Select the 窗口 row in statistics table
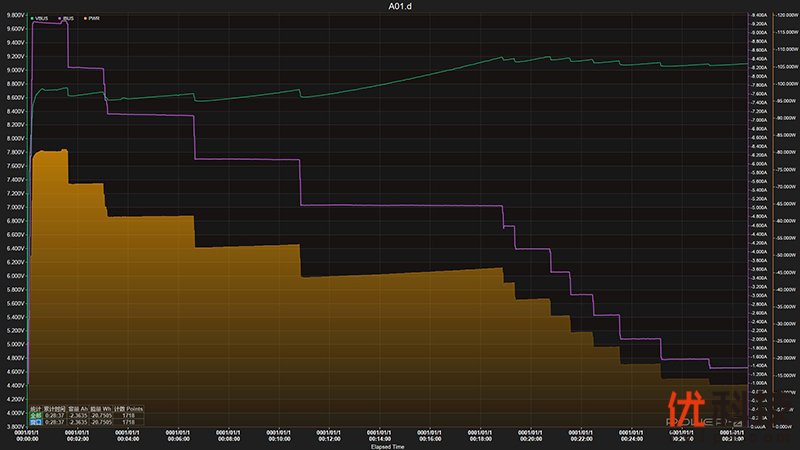Viewport: 800px width, 450px height. [35, 422]
